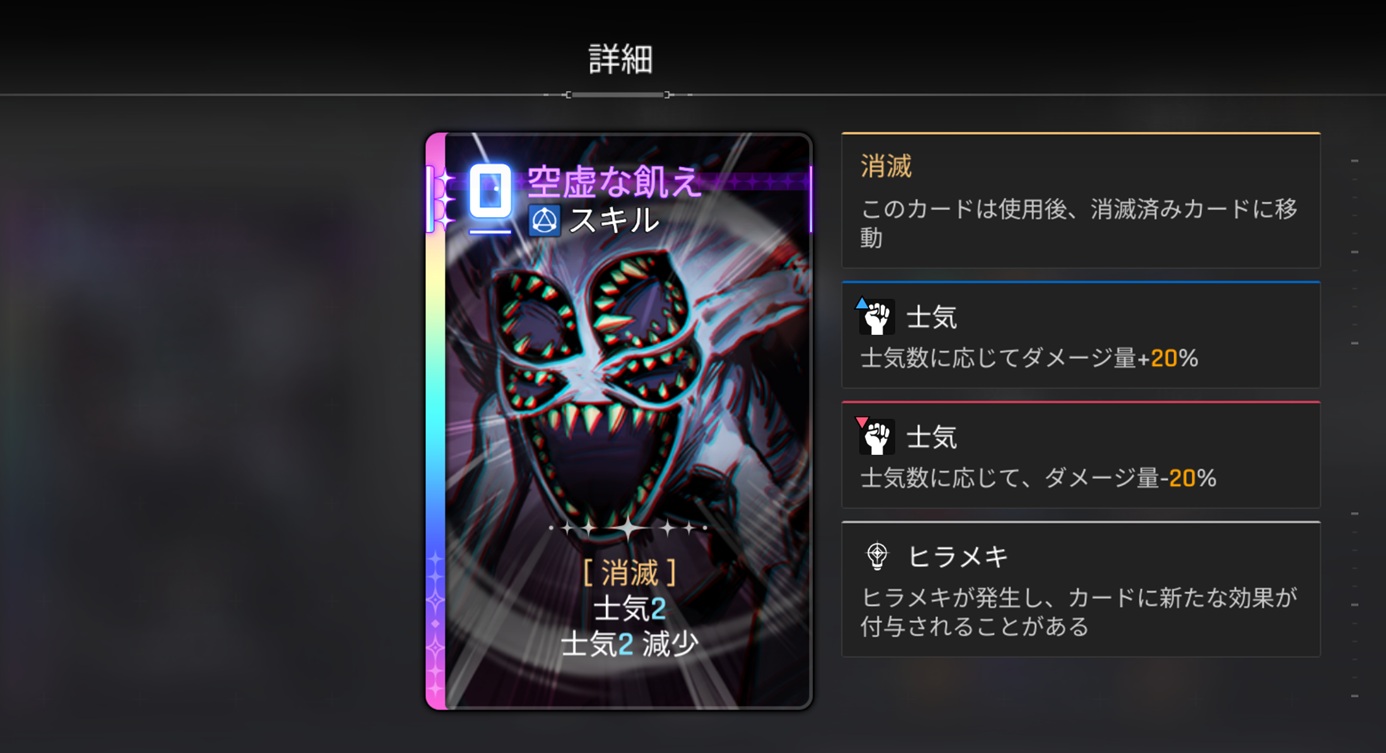Click the morale debuff fist icon
Screen dimensions: 1386x753
point(876,437)
